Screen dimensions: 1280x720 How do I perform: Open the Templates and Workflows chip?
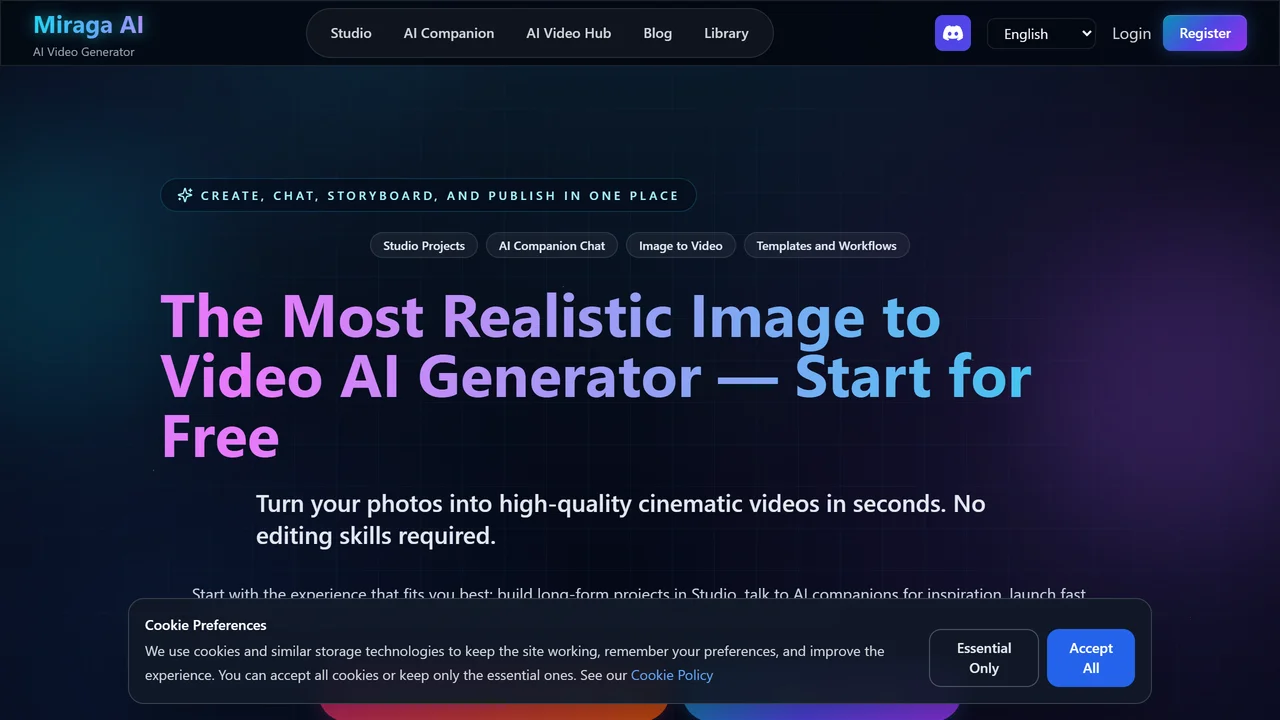(x=827, y=245)
